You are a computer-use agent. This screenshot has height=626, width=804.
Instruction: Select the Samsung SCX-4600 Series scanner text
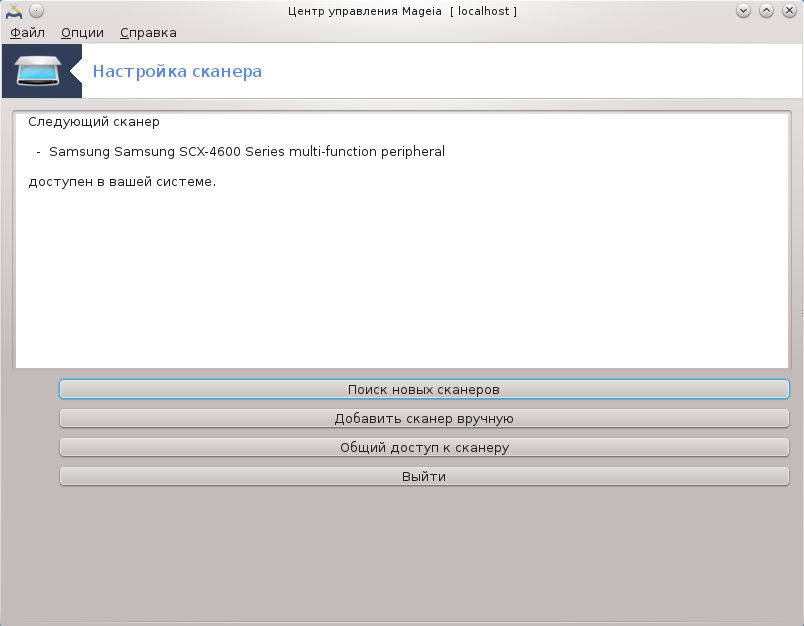click(247, 152)
